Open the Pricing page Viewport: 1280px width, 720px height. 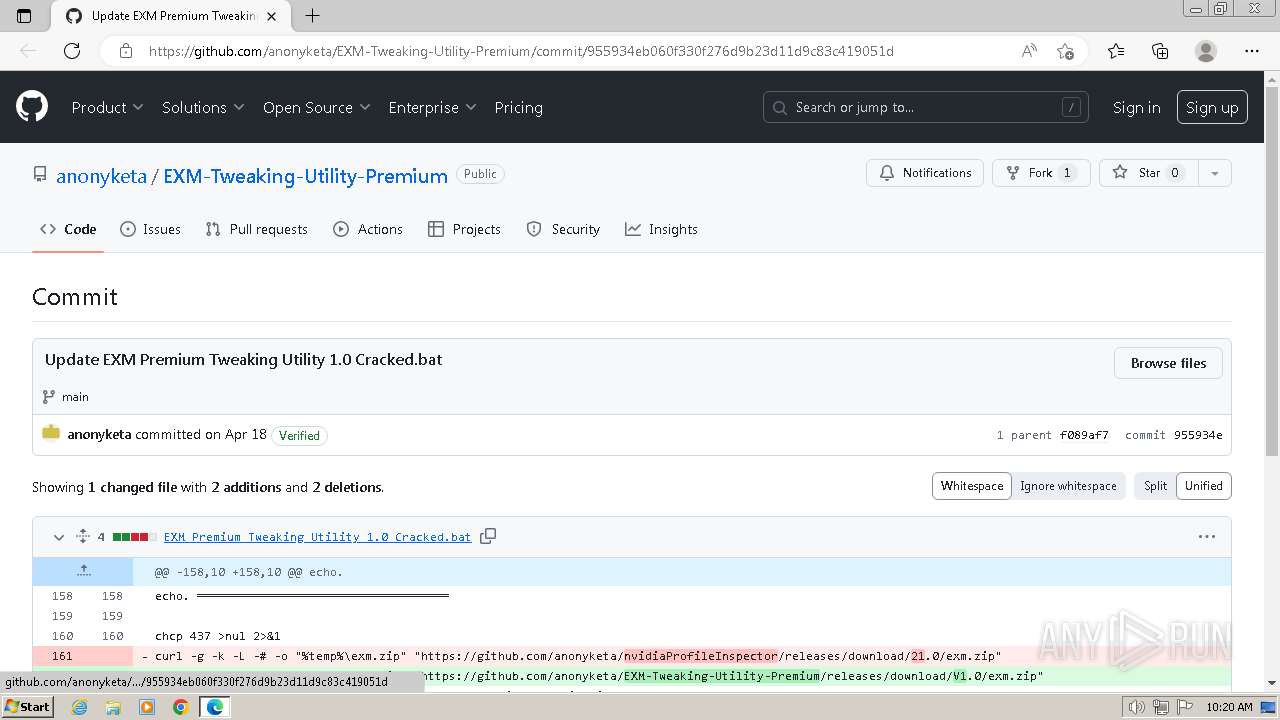click(x=518, y=107)
